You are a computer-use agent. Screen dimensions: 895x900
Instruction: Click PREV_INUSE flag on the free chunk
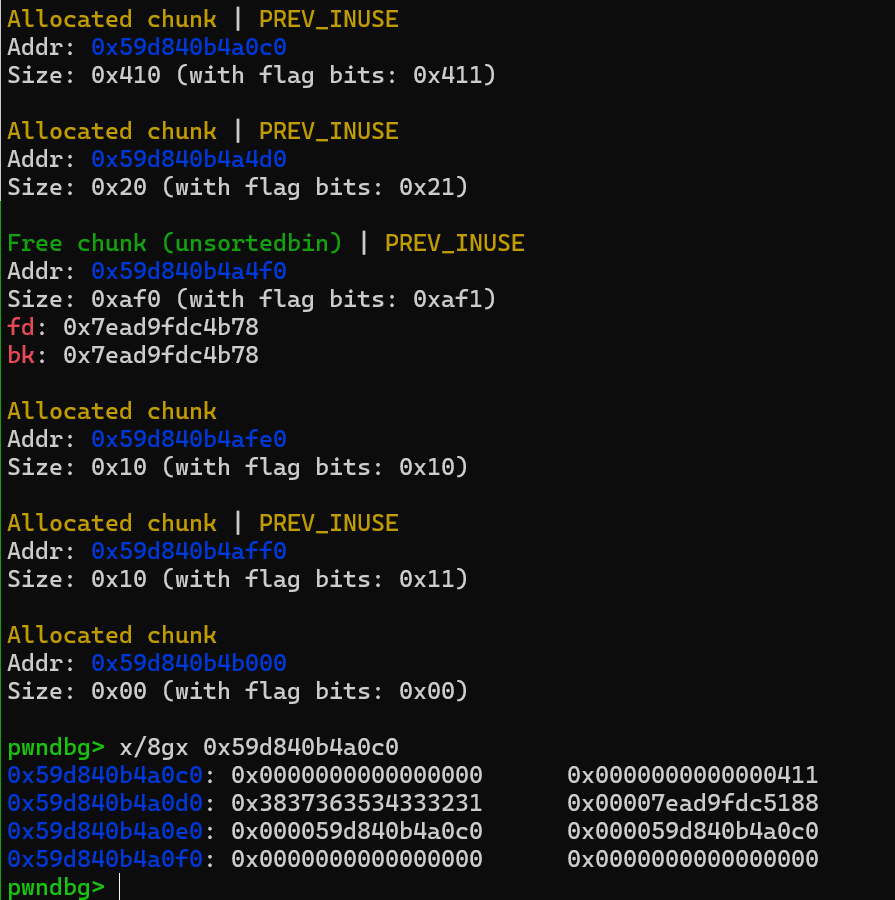[454, 243]
